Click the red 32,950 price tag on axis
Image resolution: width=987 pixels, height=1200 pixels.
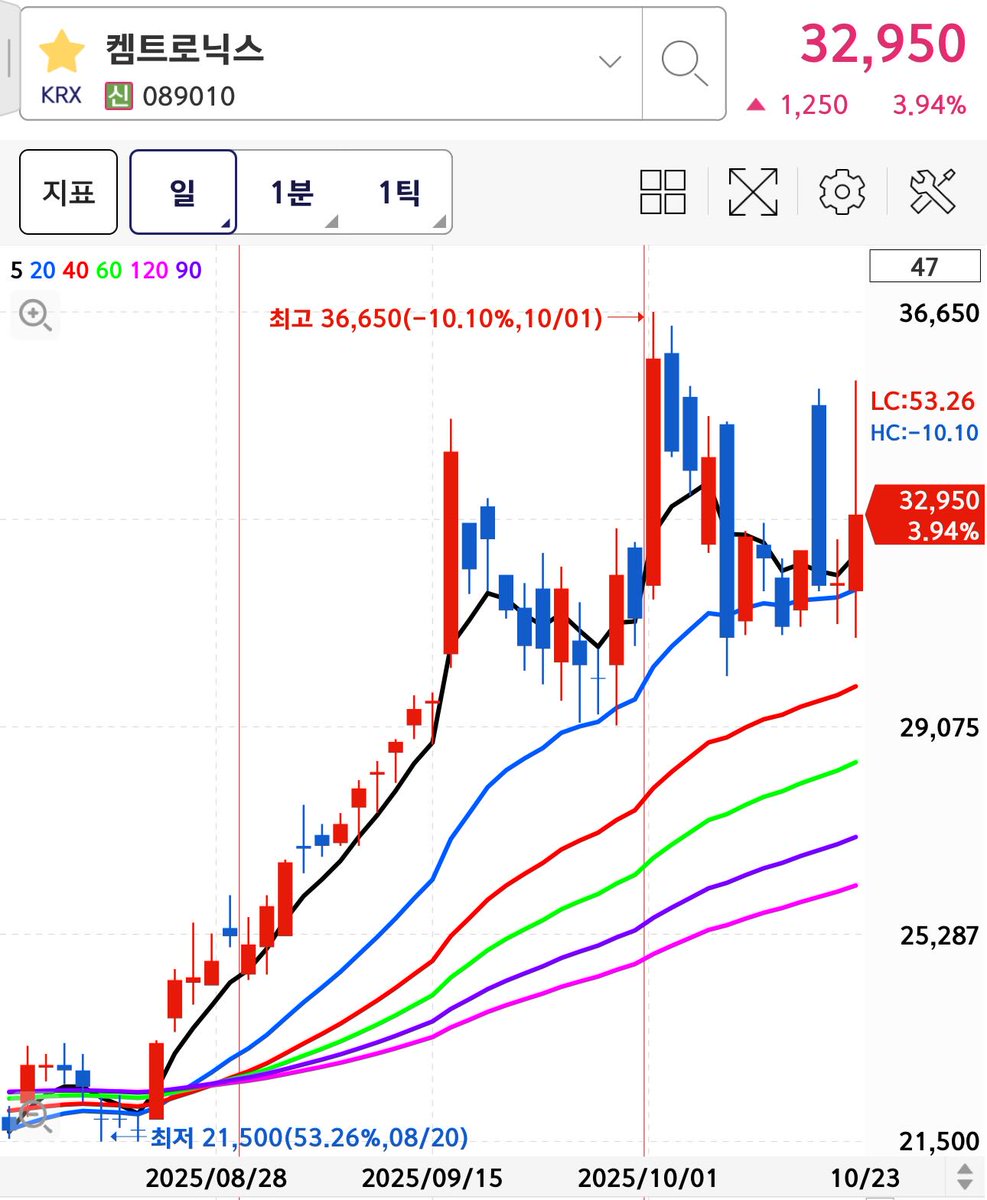927,515
